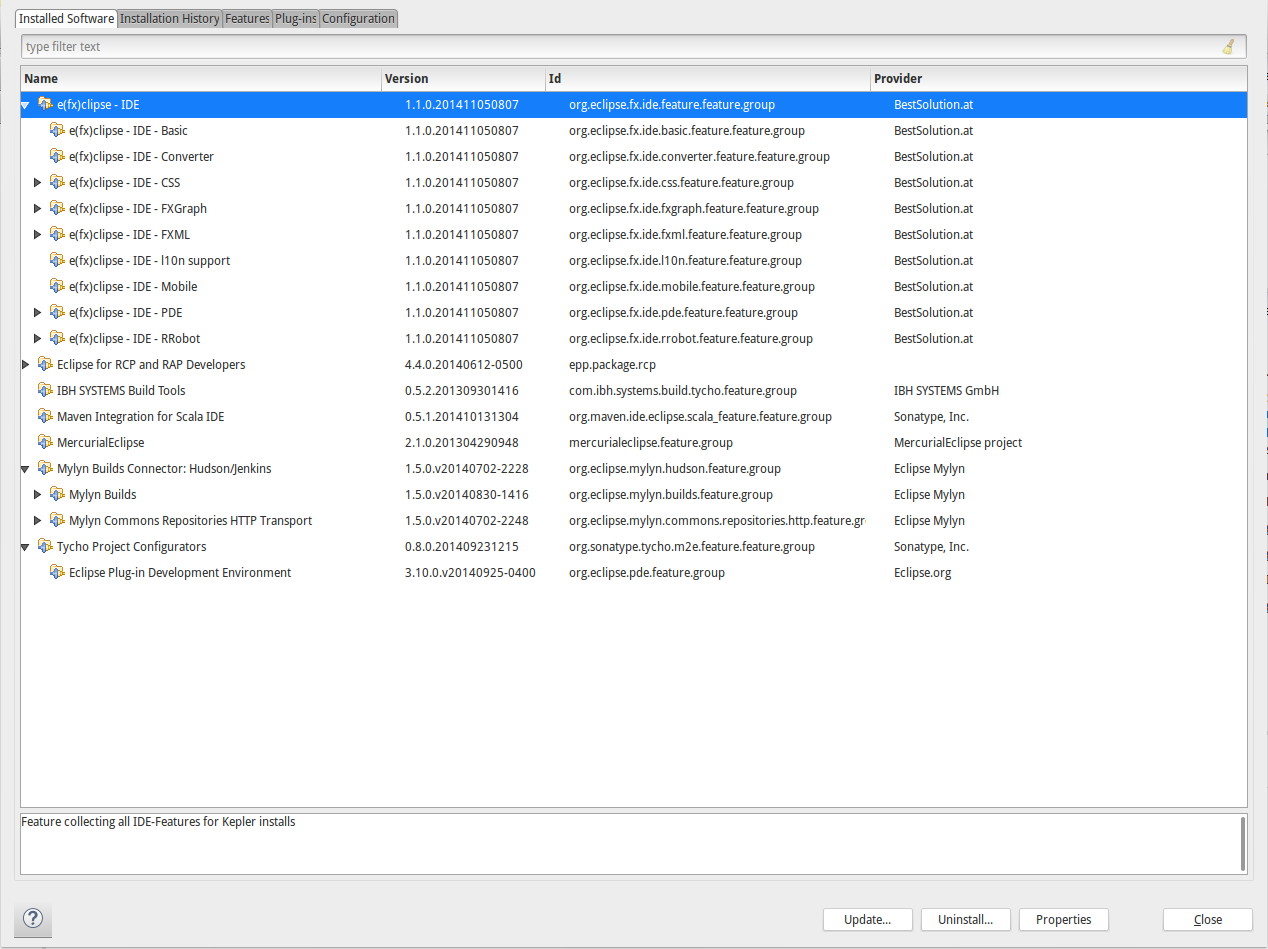Collapse Mylyn Builds Connector: Hudson/Jenkins node
This screenshot has height=949, width=1268.
click(x=26, y=469)
